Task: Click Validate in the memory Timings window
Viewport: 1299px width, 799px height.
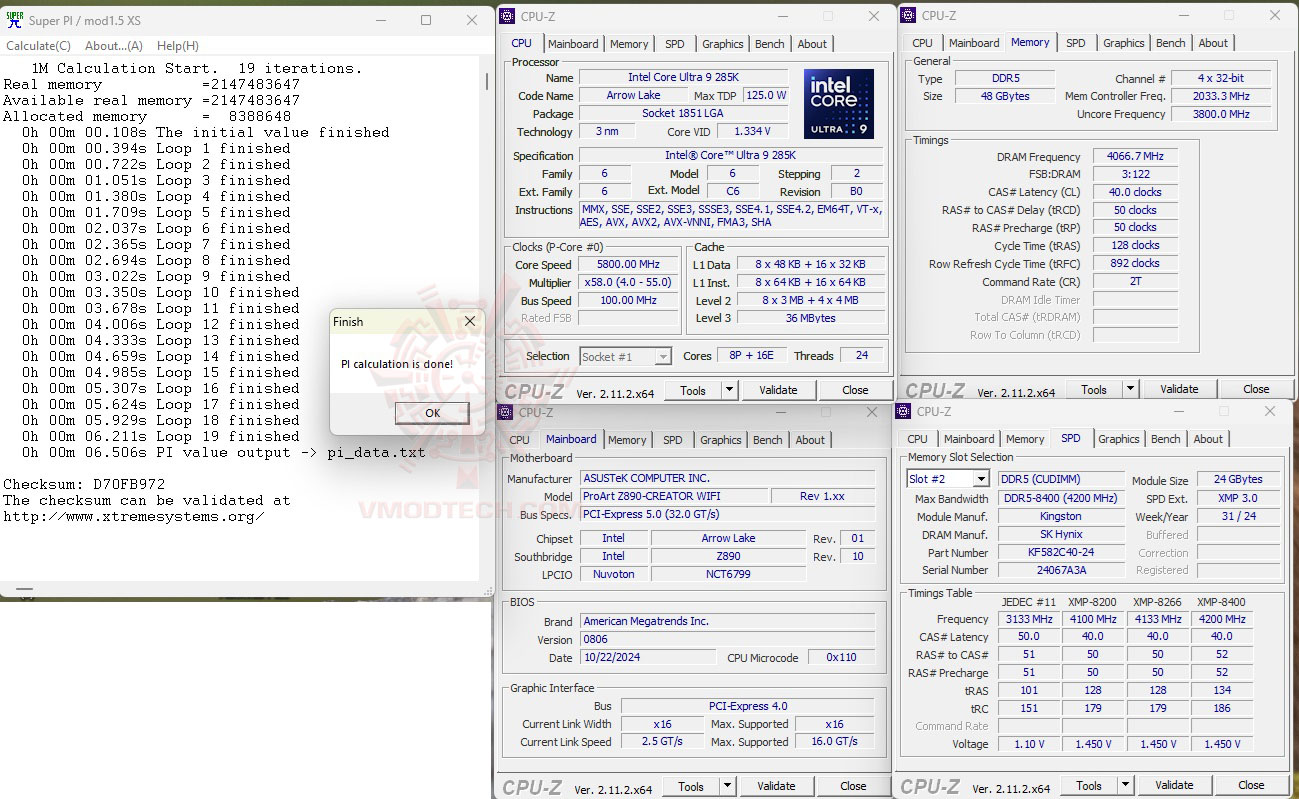Action: coord(1179,389)
